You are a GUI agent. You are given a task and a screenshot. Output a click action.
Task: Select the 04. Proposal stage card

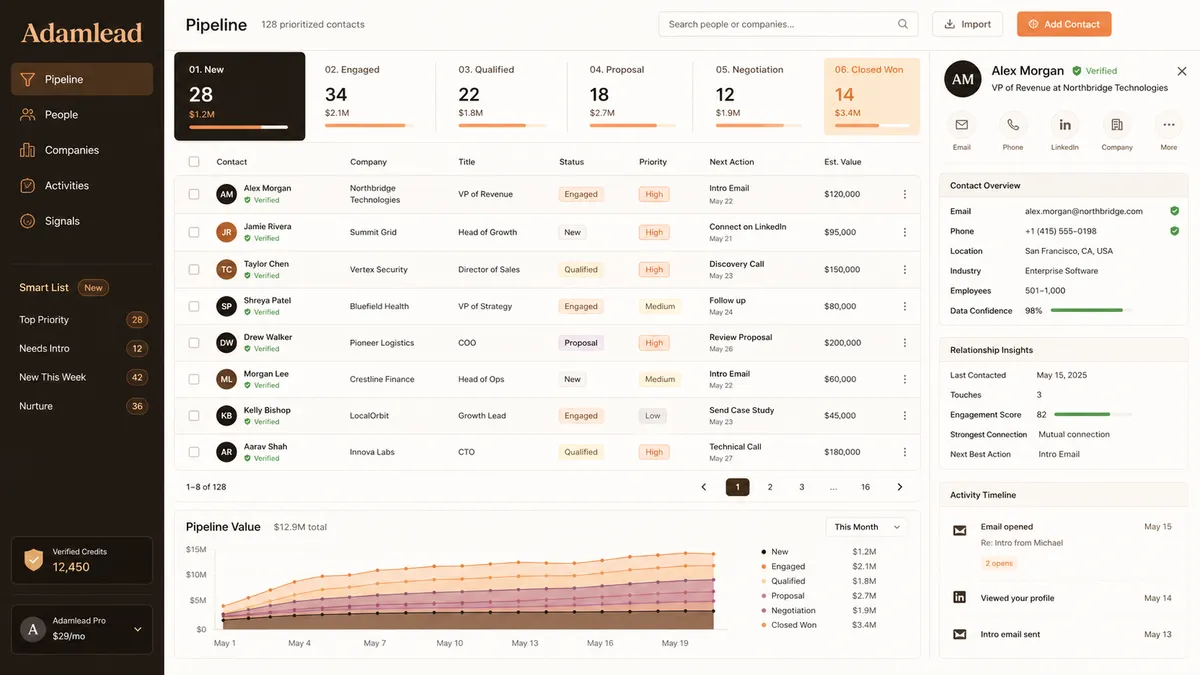(x=633, y=96)
